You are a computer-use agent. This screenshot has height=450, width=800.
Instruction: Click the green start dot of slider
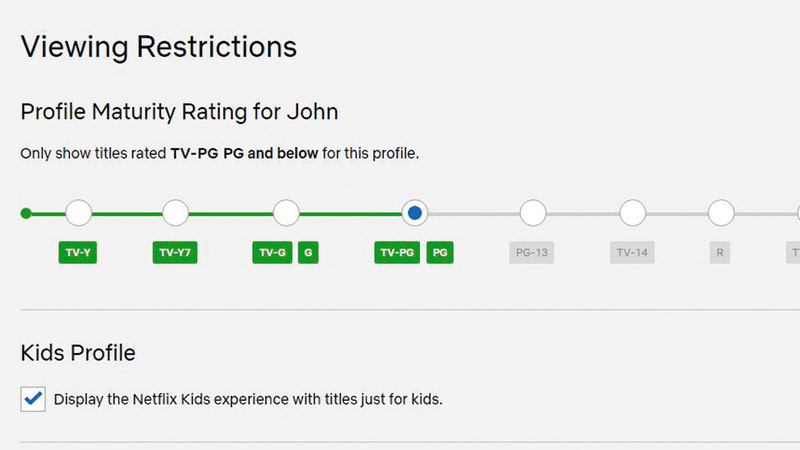tap(26, 213)
